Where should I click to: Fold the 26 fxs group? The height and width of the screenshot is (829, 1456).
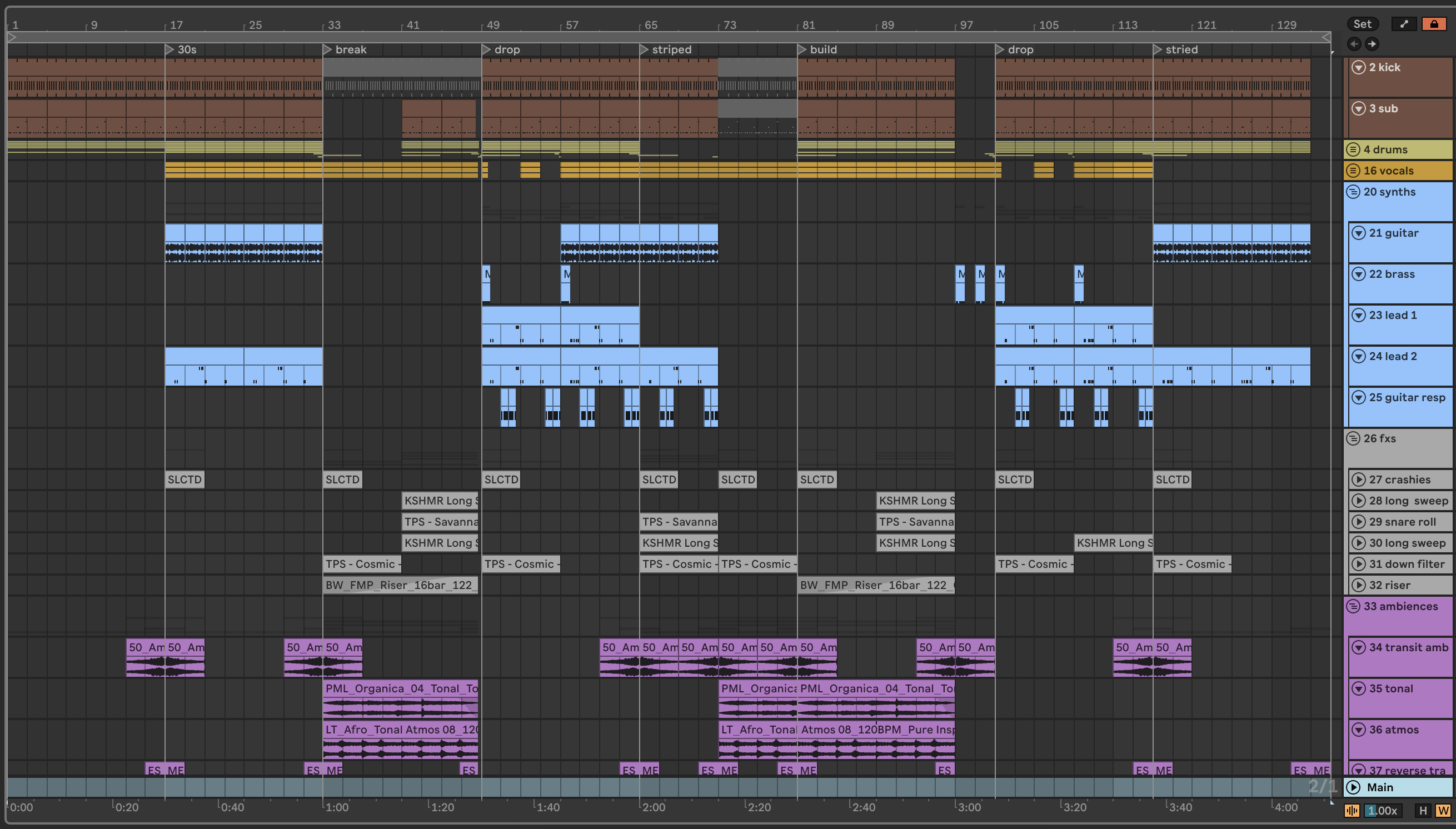1353,438
